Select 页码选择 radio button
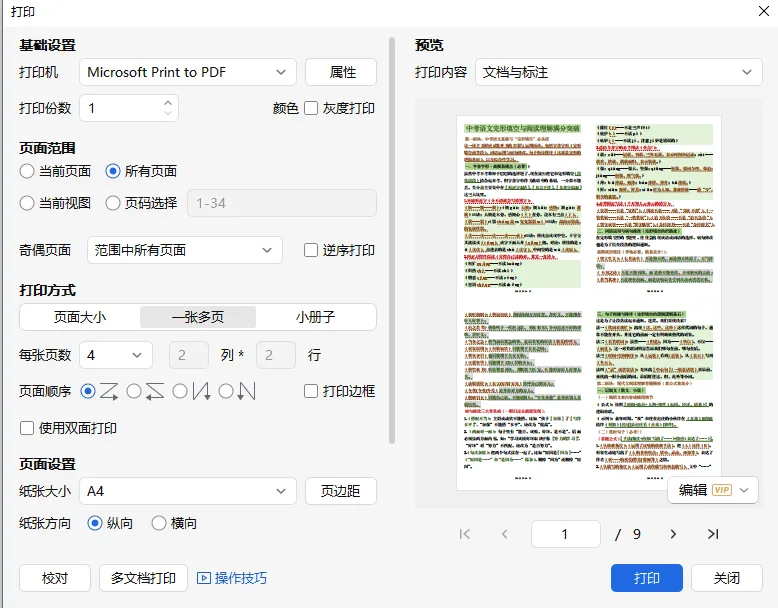 113,203
